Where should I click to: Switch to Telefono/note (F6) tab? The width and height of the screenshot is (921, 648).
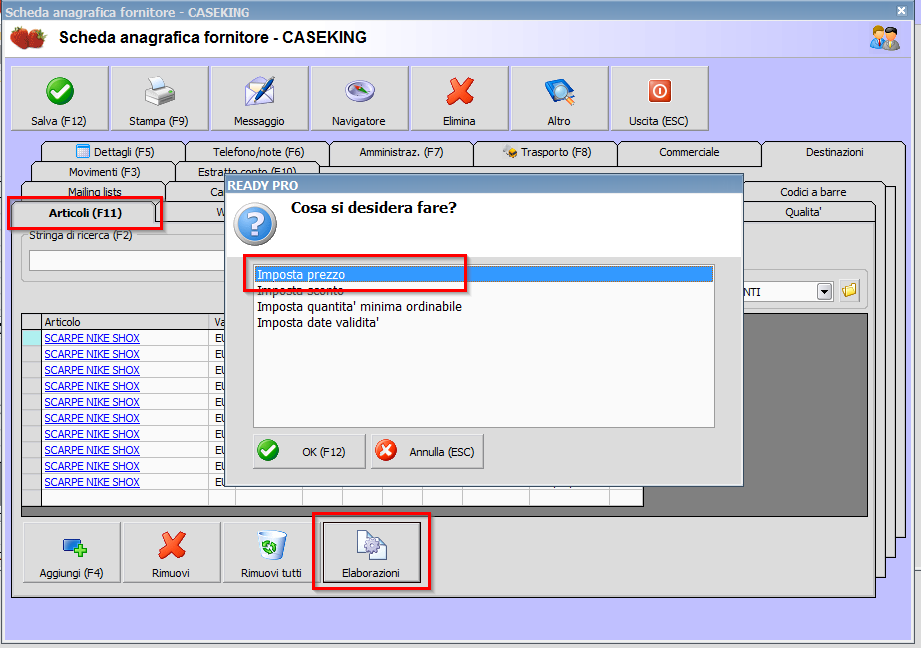258,152
